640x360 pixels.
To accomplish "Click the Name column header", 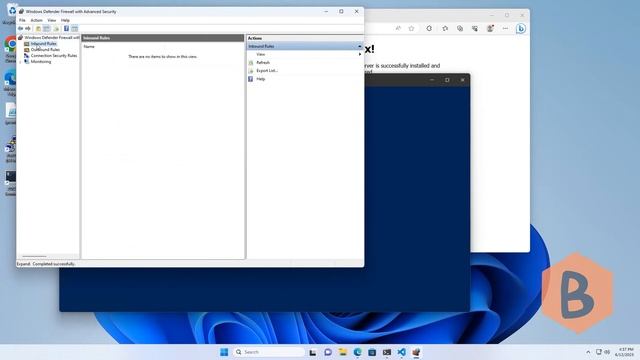I will [x=89, y=47].
